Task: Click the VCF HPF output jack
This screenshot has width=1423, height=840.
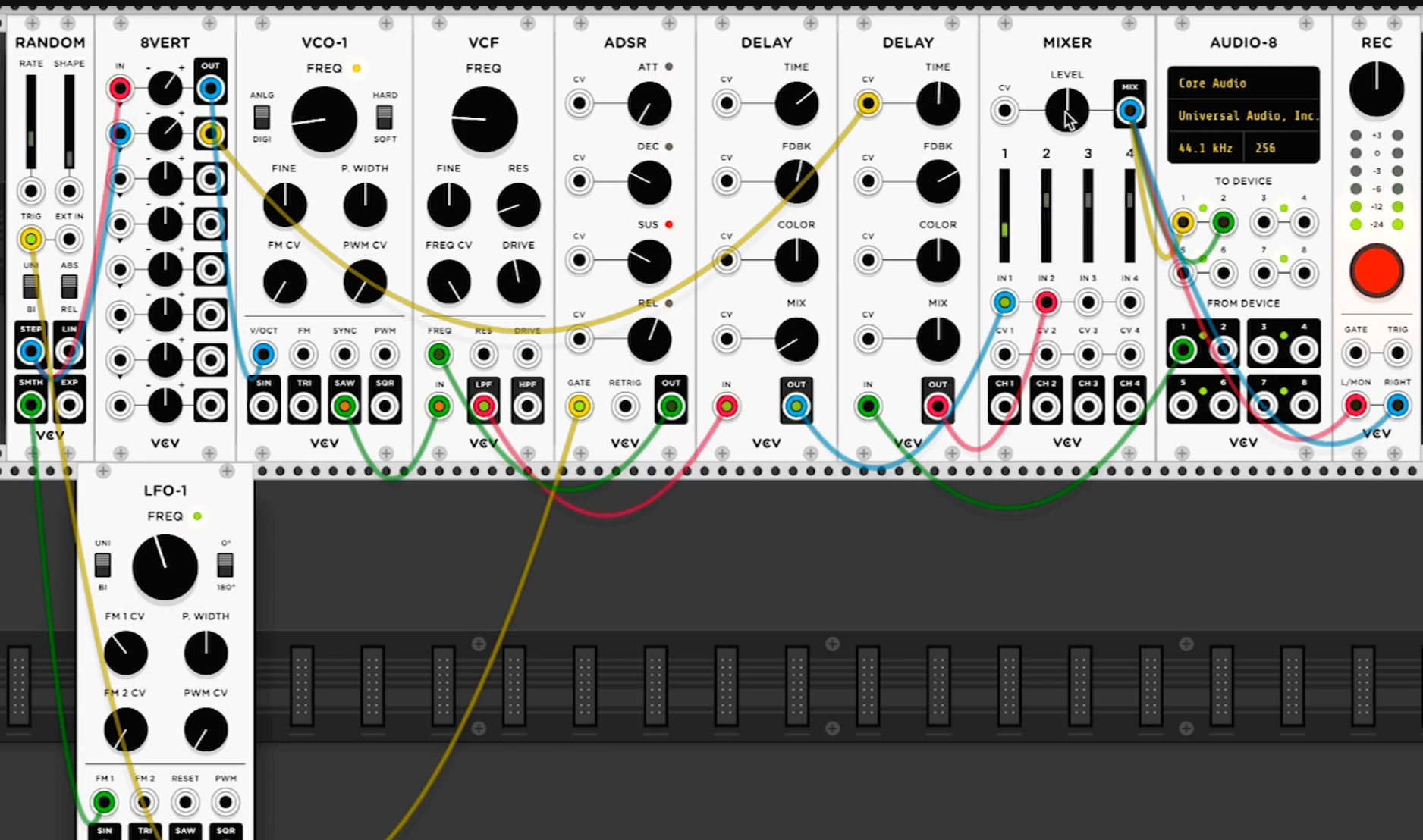Action: pyautogui.click(x=527, y=407)
